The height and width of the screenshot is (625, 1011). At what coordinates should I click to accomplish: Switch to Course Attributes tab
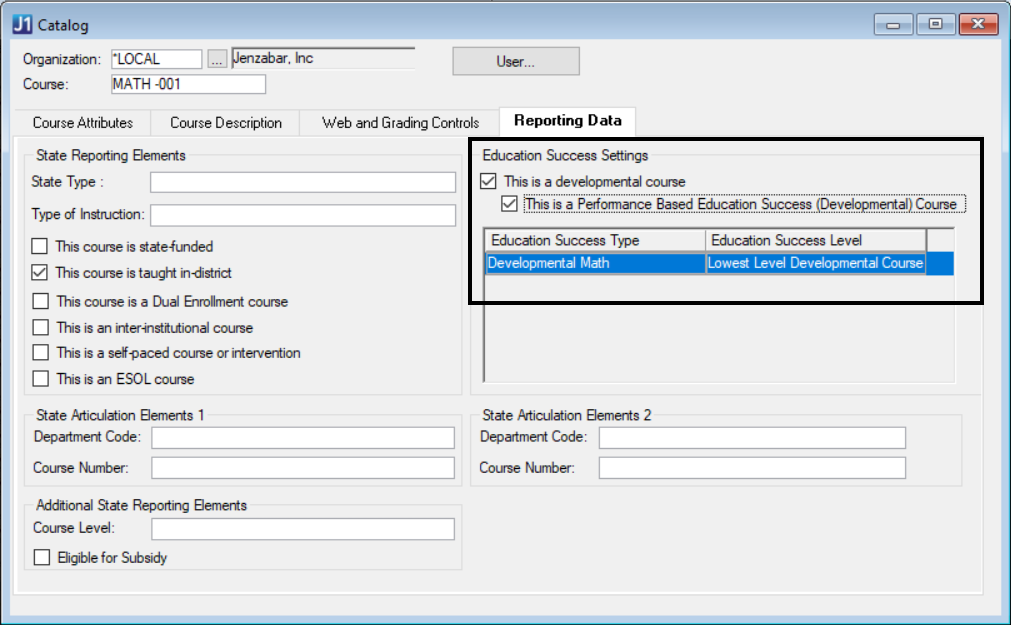[x=83, y=123]
